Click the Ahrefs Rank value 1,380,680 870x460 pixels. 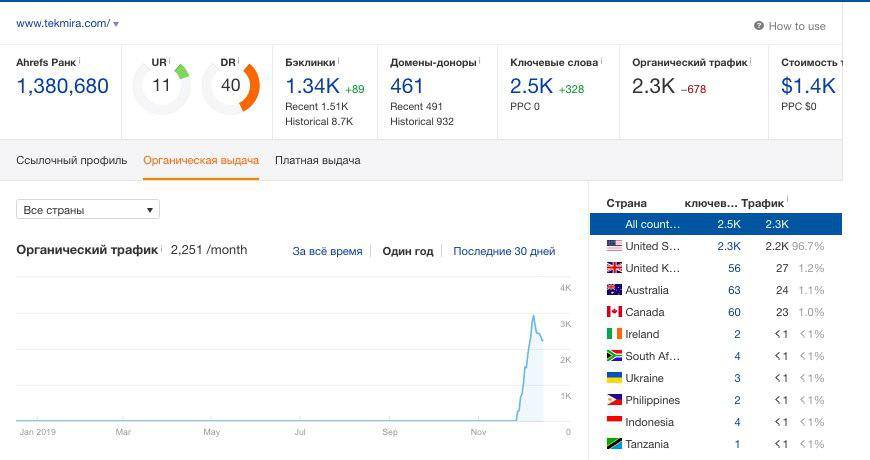63,86
